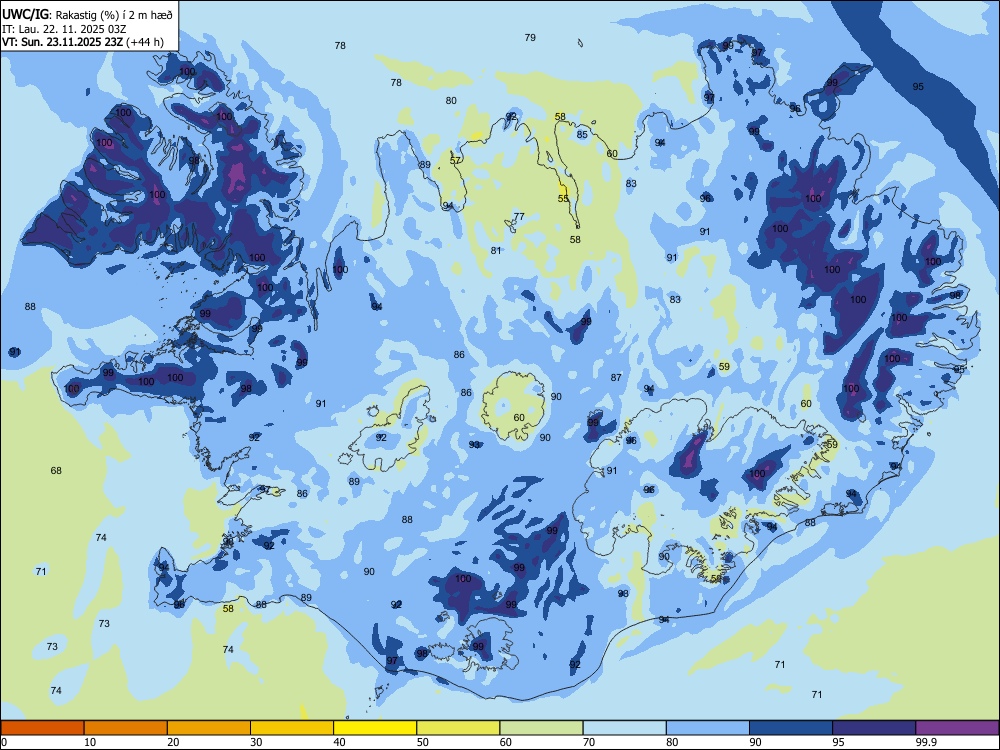Image resolution: width=1000 pixels, height=750 pixels.
Task: Click the 'UWC/IG: Rakastig (%) í 2 m hæð' title
Action: click(87, 14)
